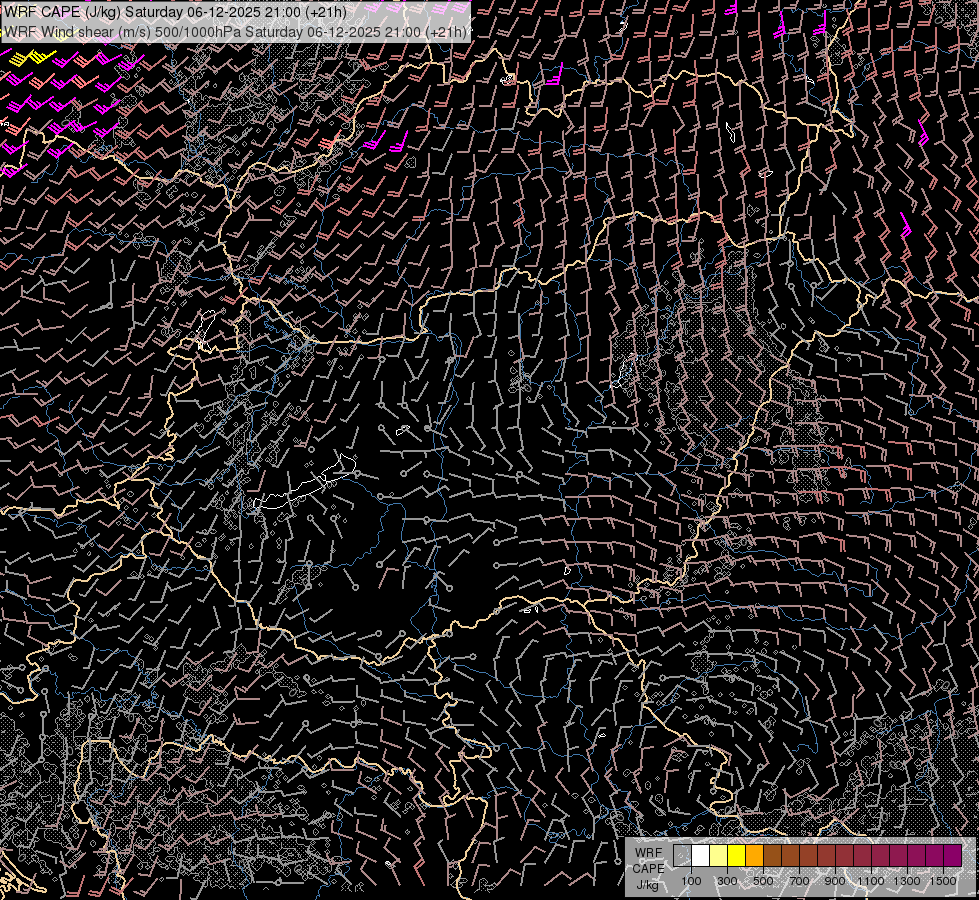
Task: Click the 100 legend label
Action: tap(691, 881)
